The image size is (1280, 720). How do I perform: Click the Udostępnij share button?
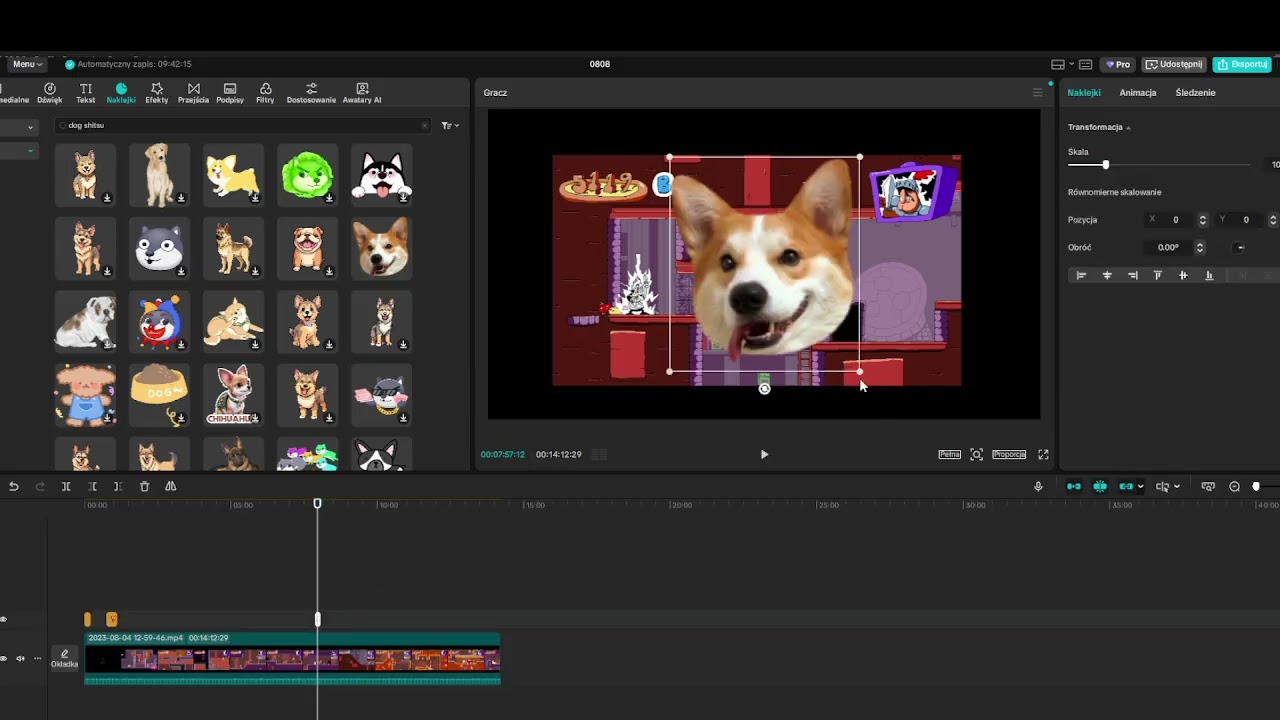[x=1174, y=64]
